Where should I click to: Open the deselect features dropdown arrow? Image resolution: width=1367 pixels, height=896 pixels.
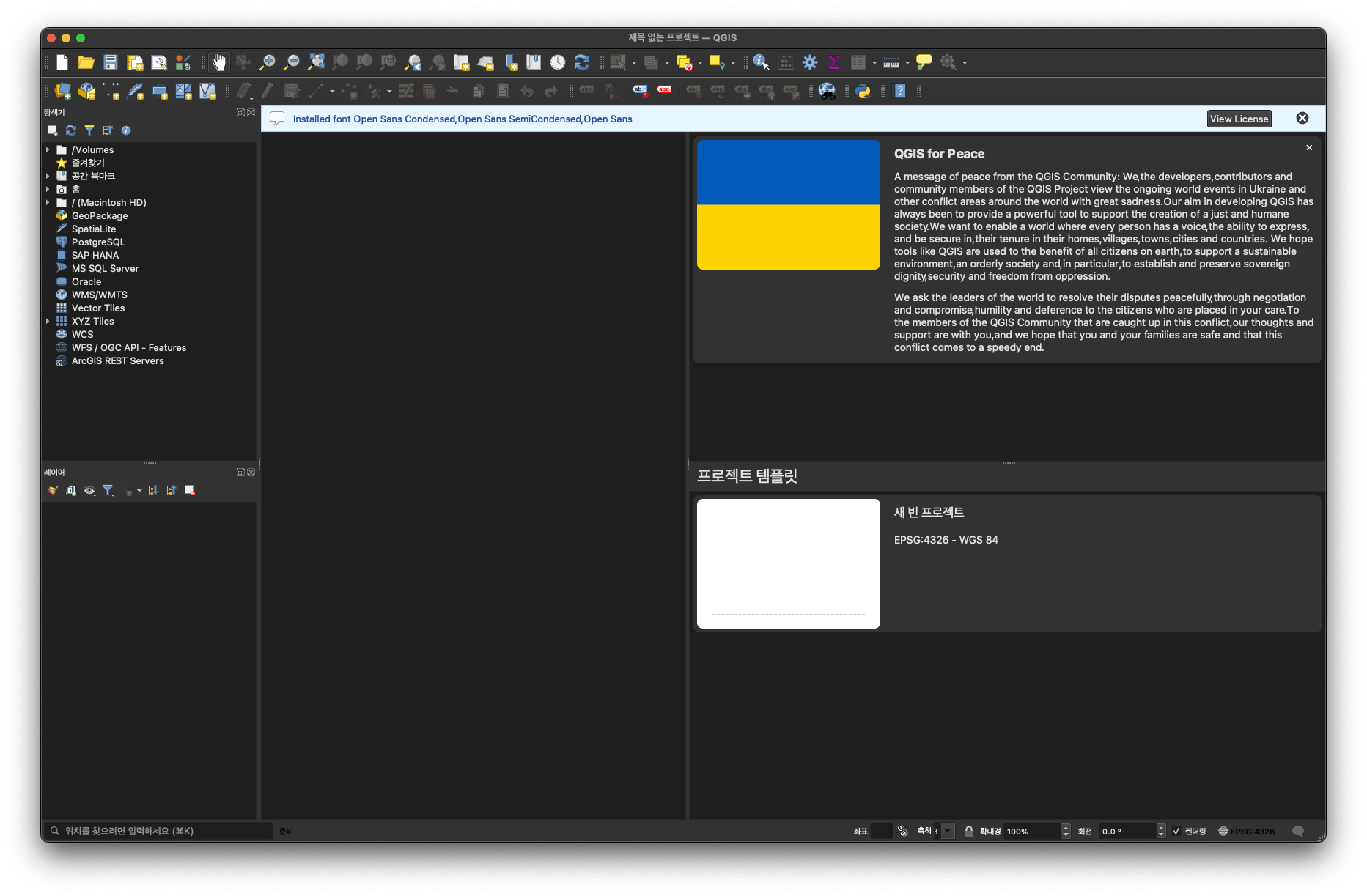point(700,63)
